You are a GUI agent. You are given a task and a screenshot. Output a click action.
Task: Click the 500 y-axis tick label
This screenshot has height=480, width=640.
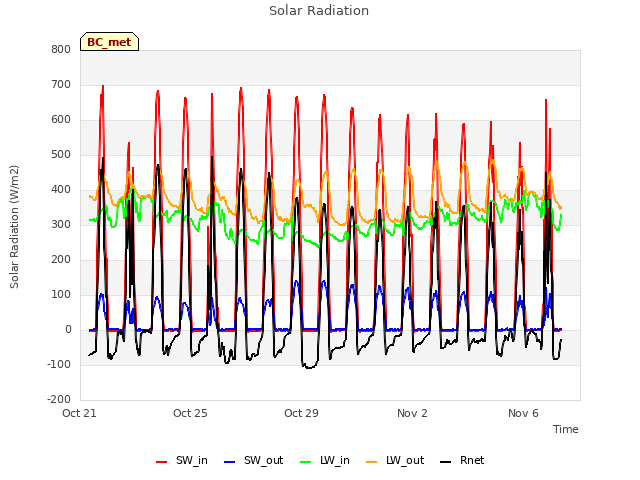tap(61, 155)
